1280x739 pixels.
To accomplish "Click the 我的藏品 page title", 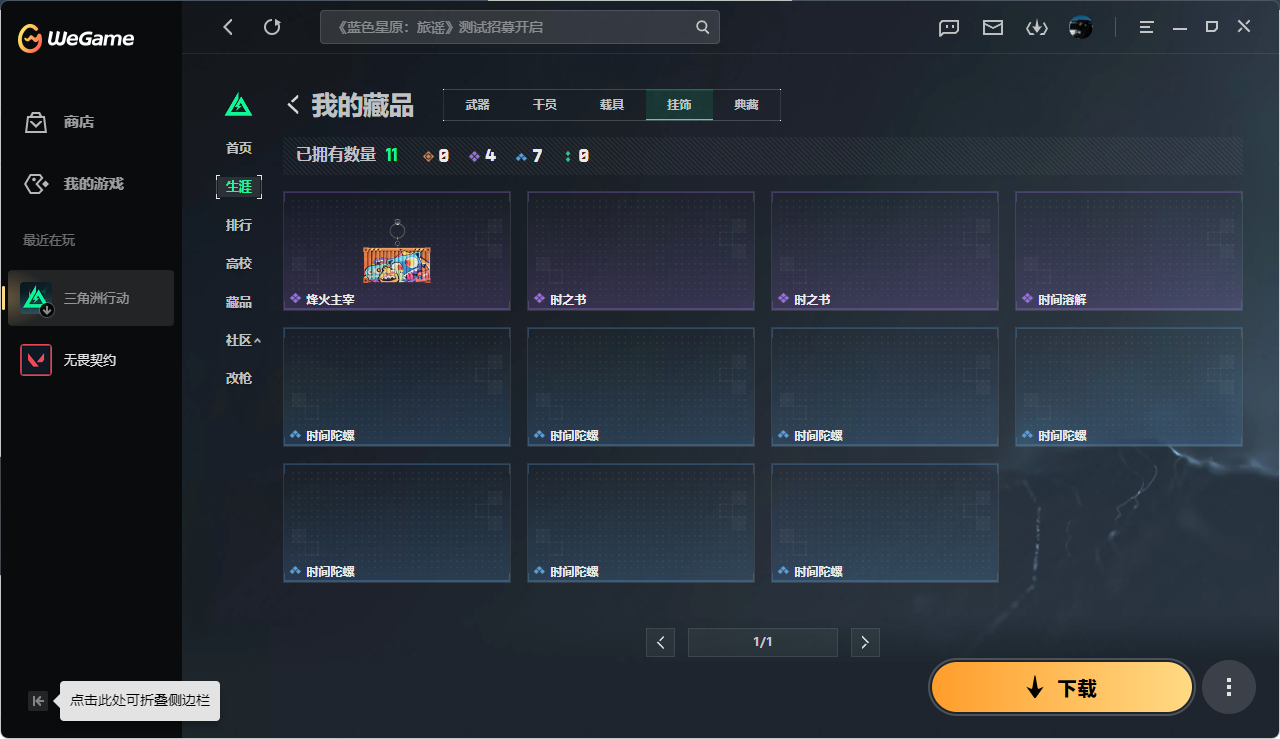I will click(362, 104).
